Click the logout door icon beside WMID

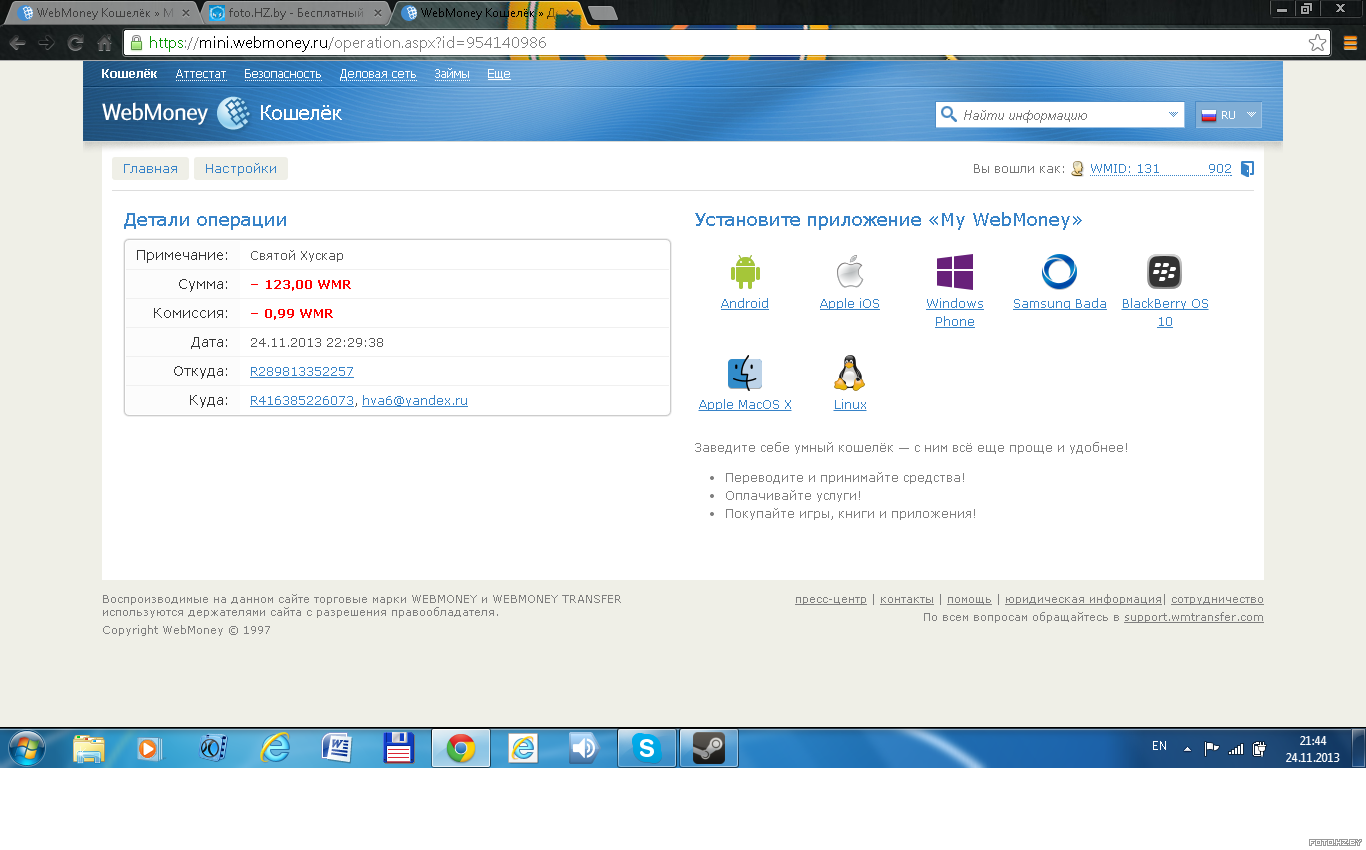coord(1247,169)
